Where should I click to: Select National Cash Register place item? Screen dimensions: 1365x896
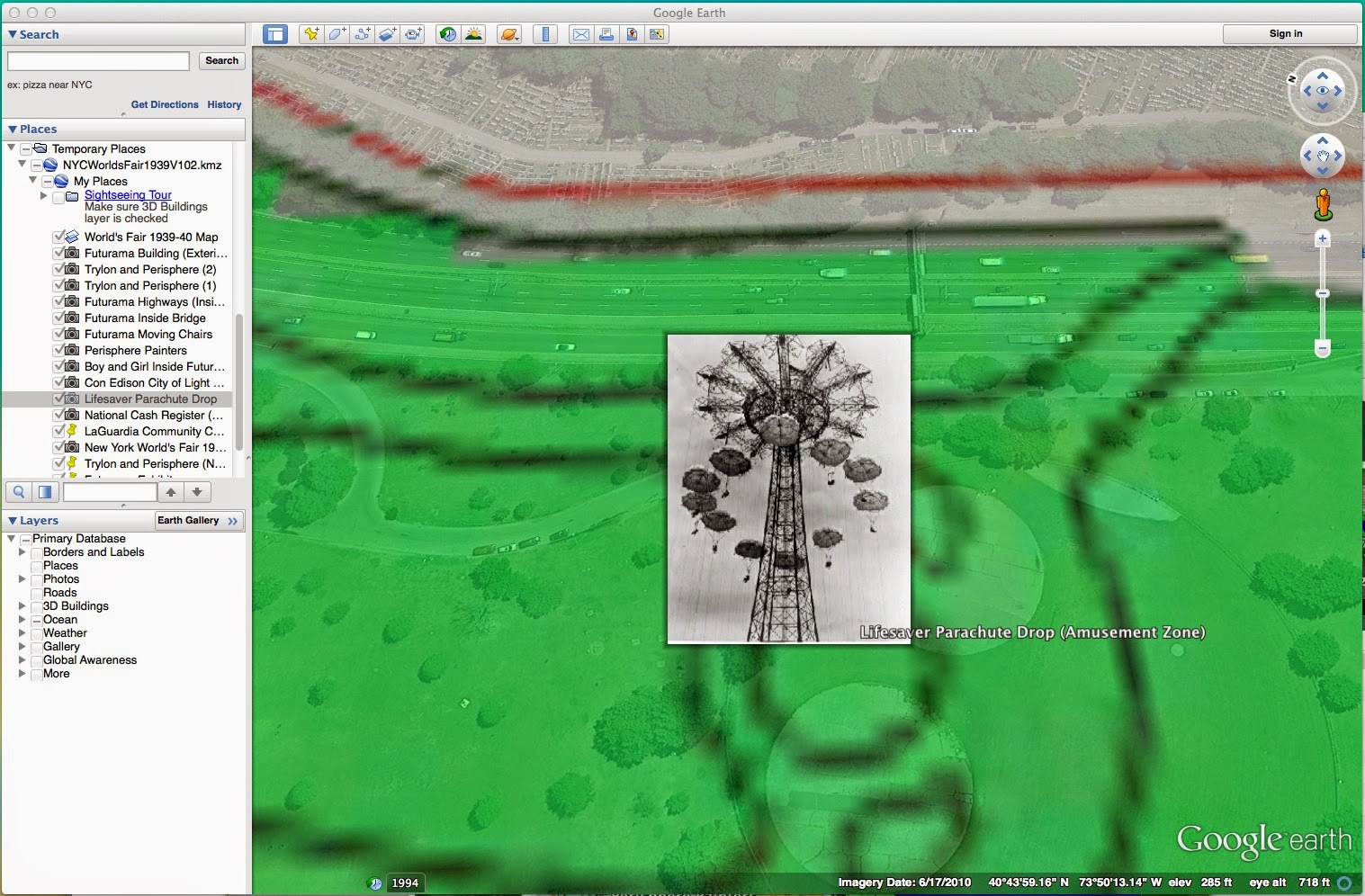(x=154, y=416)
